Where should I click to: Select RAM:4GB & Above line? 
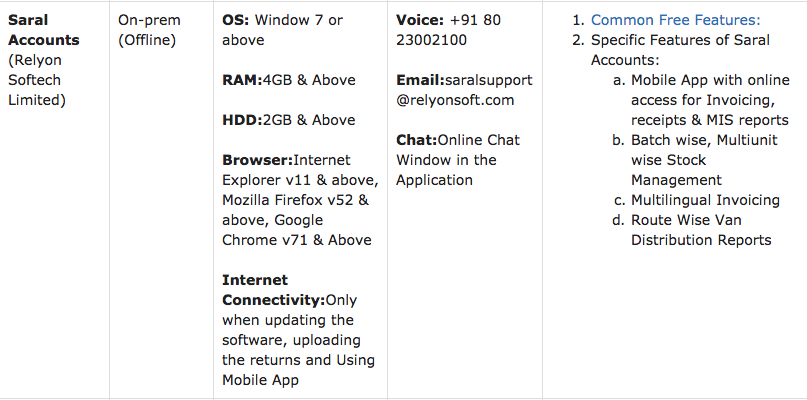(x=289, y=80)
